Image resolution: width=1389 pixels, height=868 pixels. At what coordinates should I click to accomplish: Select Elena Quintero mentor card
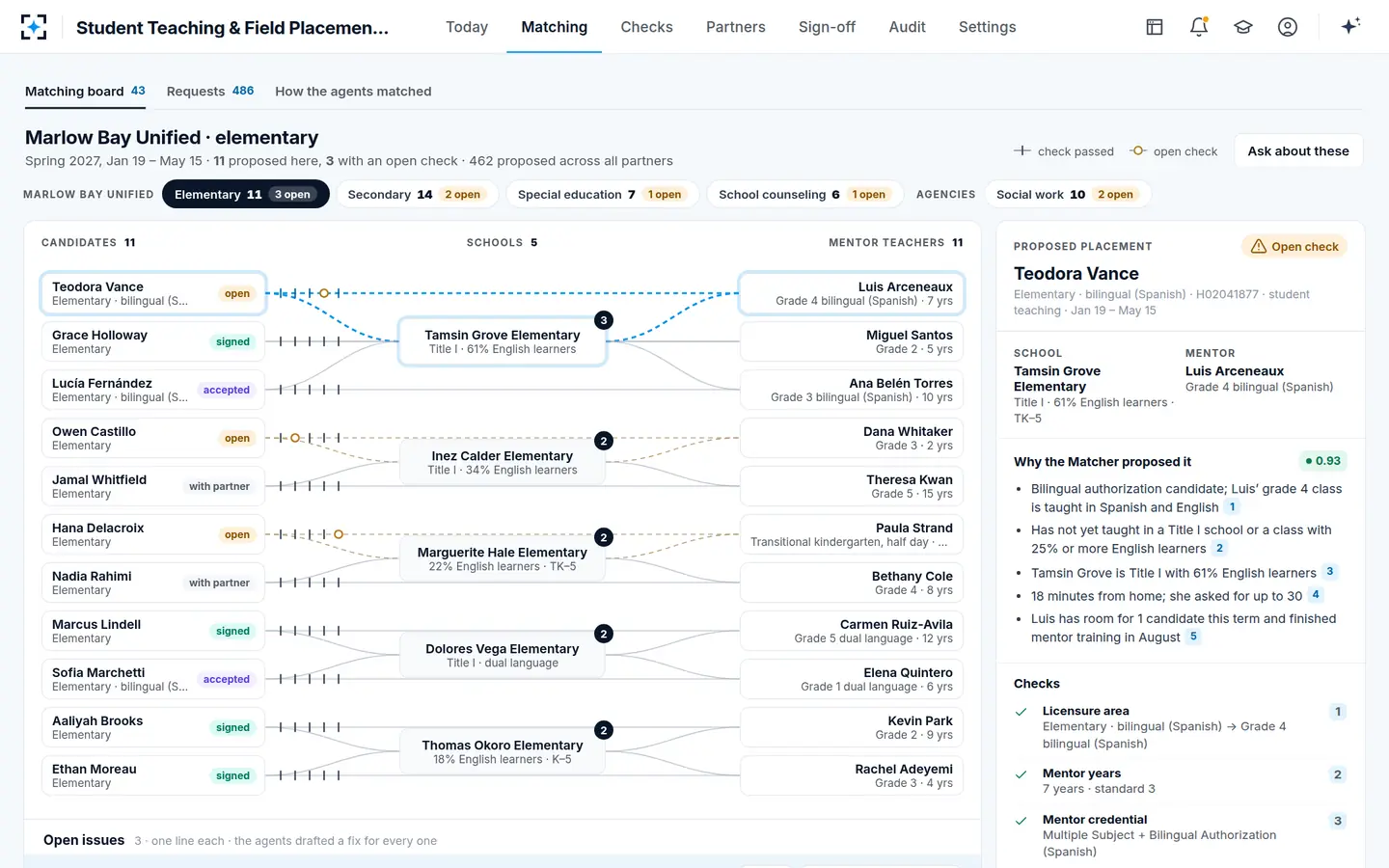point(852,679)
